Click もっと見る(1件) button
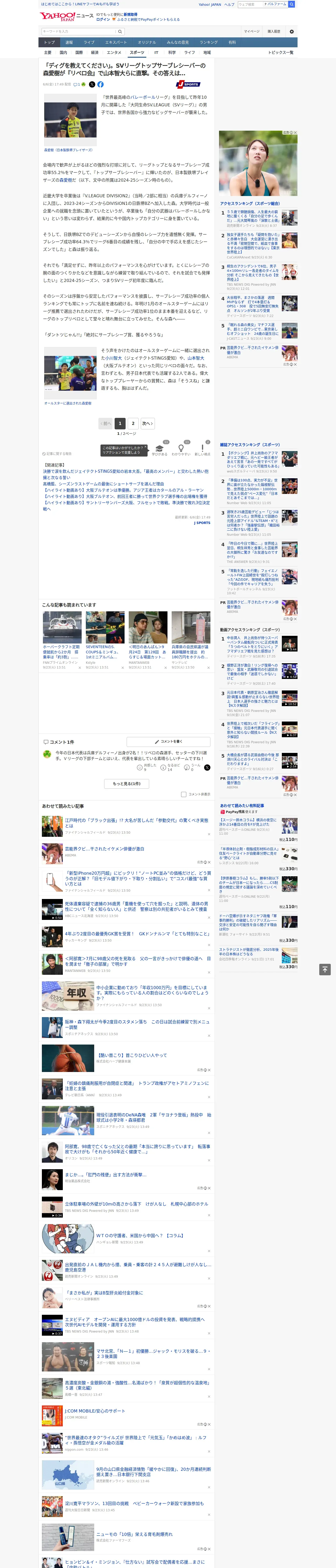Screen dimensions: 336x1568 tap(127, 783)
